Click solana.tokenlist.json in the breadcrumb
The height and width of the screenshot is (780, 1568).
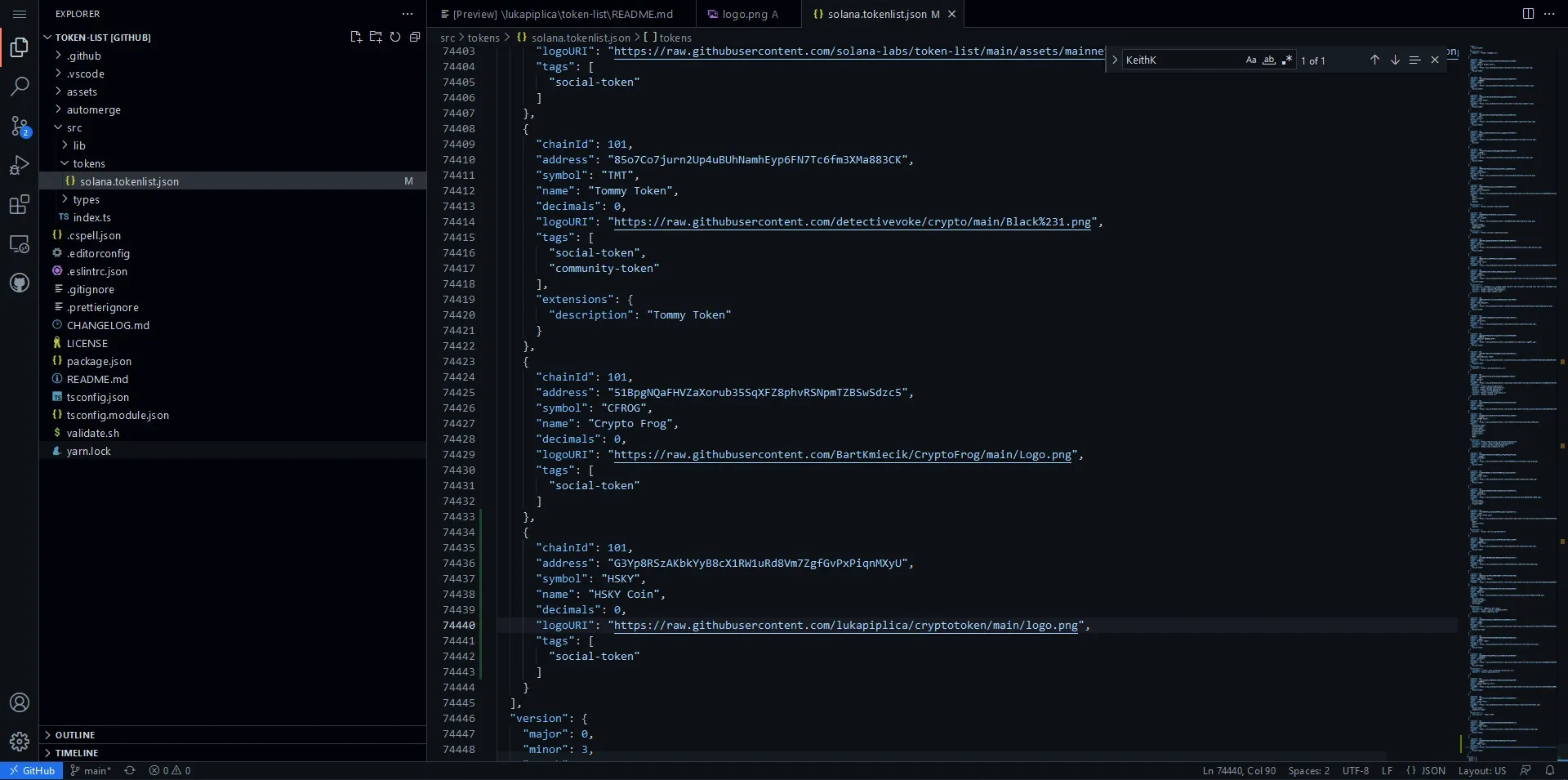[581, 38]
